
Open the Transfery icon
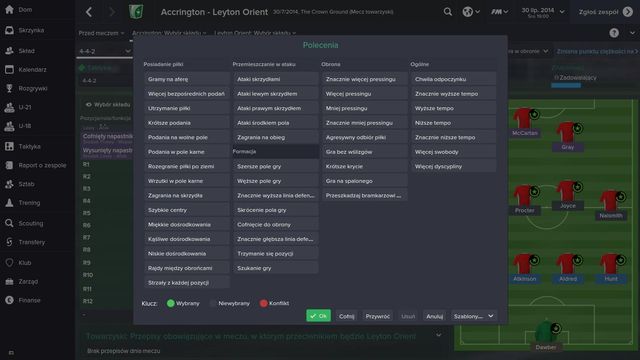click(9, 242)
